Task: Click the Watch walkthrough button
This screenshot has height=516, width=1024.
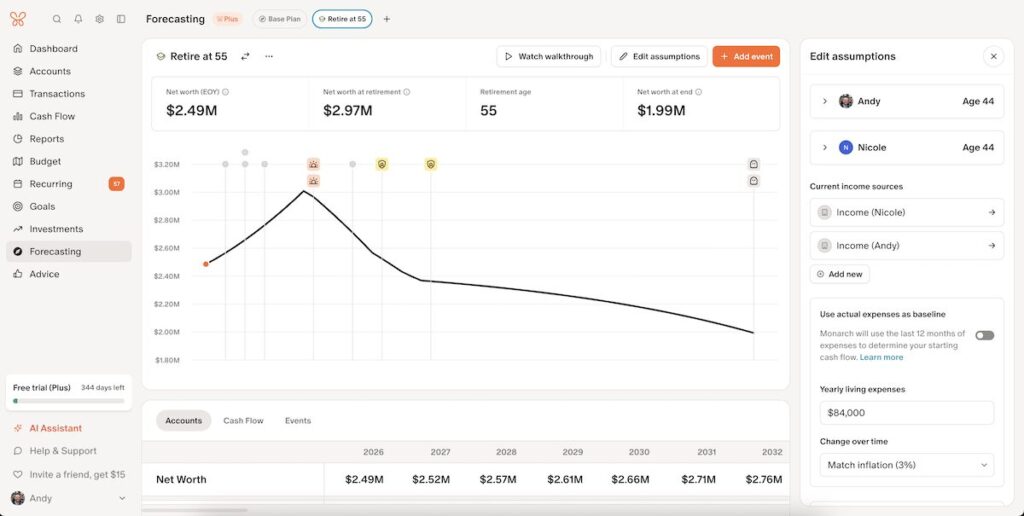Action: click(x=549, y=56)
